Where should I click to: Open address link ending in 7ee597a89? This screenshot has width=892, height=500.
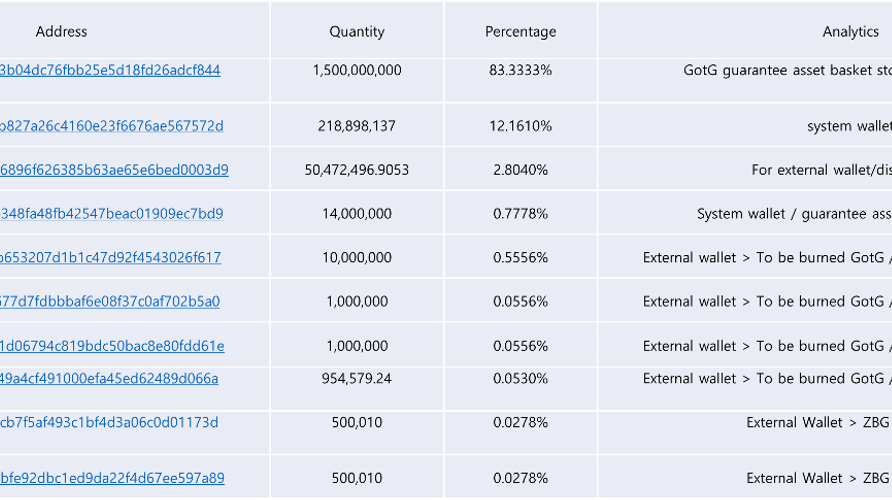click(112, 478)
